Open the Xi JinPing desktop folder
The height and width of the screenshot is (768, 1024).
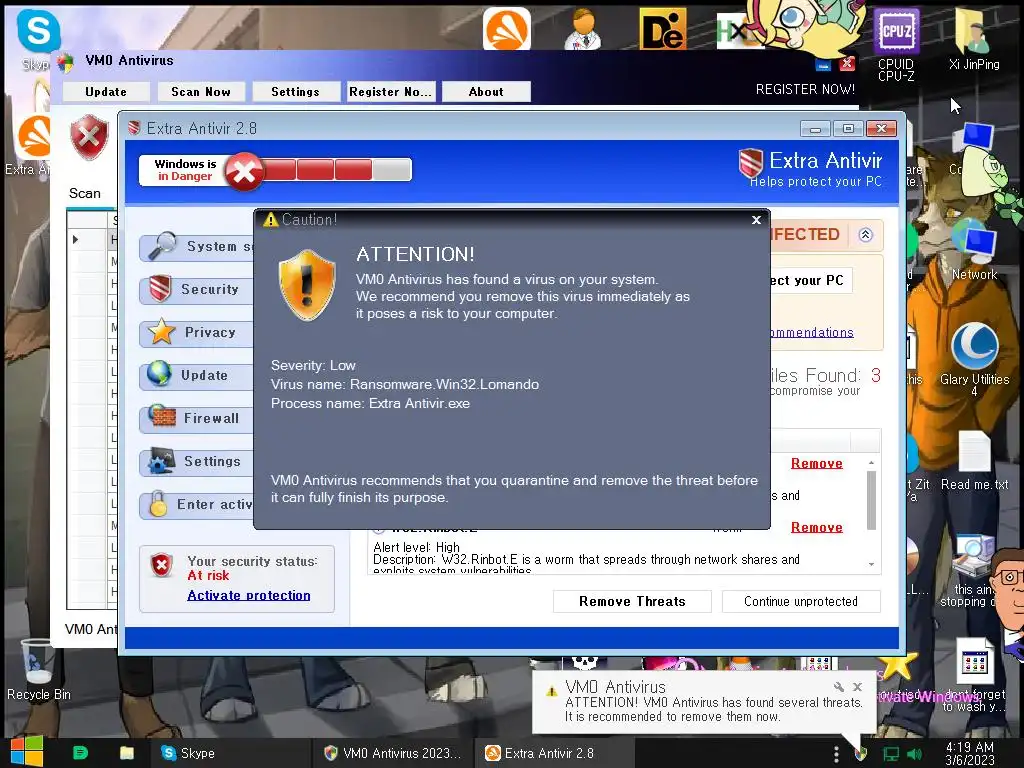(x=974, y=38)
